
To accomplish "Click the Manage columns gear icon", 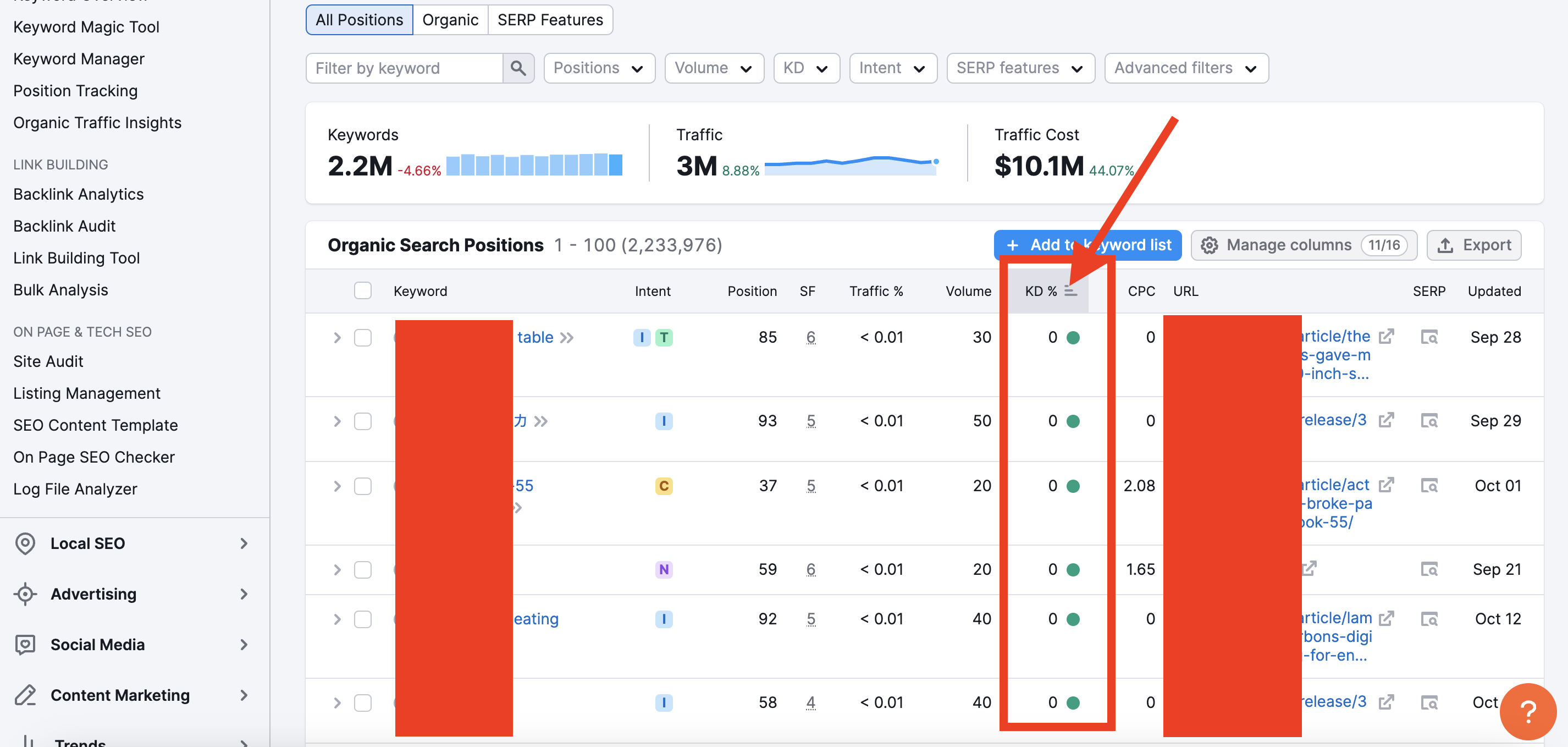I will pos(1209,245).
